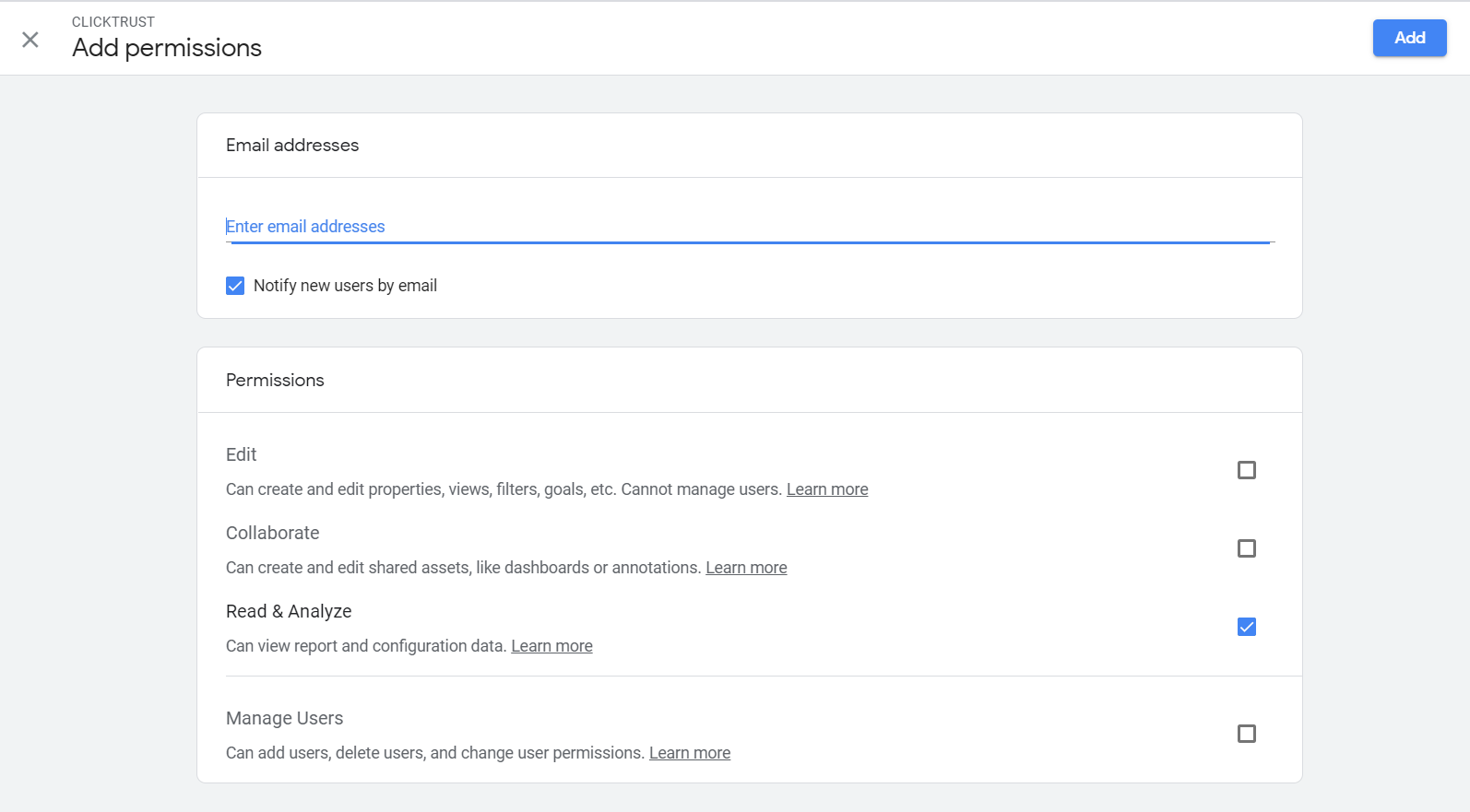Screen dimensions: 1470x812
Task: Click the Email addresses section heading
Action: click(x=292, y=146)
